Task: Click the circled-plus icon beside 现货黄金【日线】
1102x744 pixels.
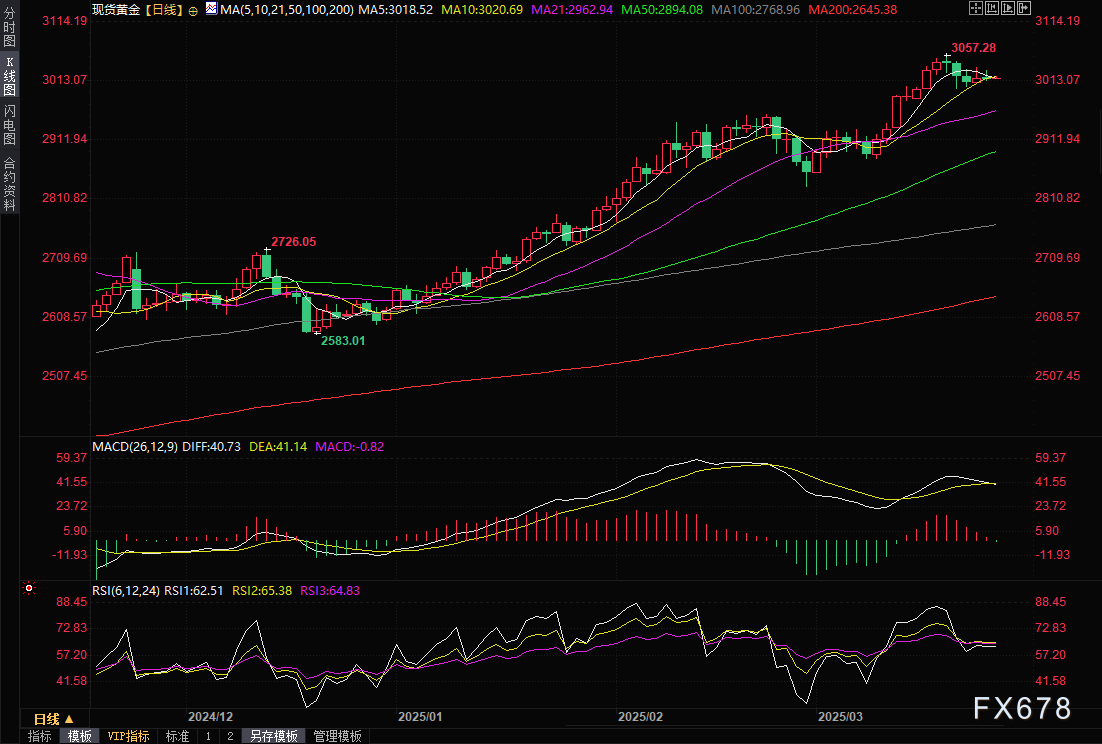Action: click(x=193, y=9)
